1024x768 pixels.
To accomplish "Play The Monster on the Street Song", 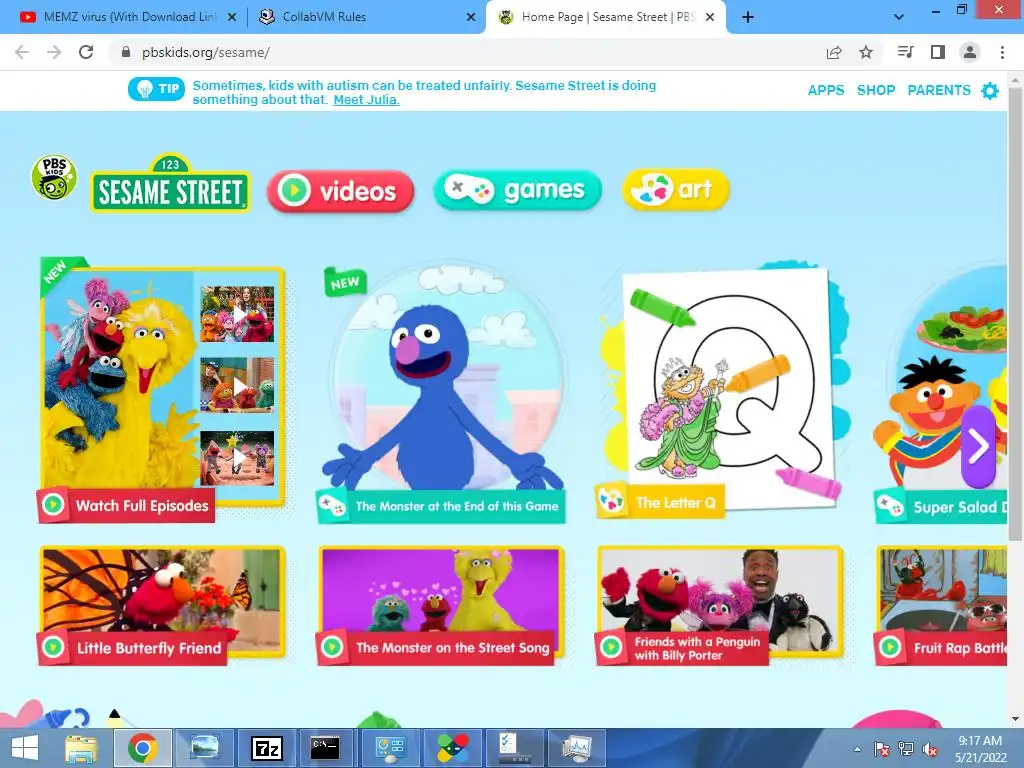I will pos(441,605).
